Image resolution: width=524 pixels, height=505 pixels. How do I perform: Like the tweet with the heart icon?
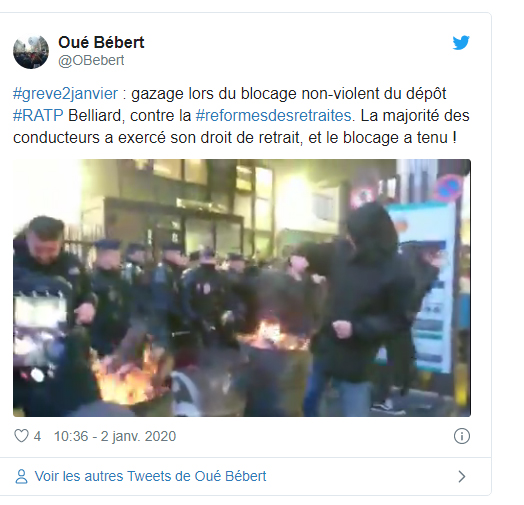tap(21, 436)
